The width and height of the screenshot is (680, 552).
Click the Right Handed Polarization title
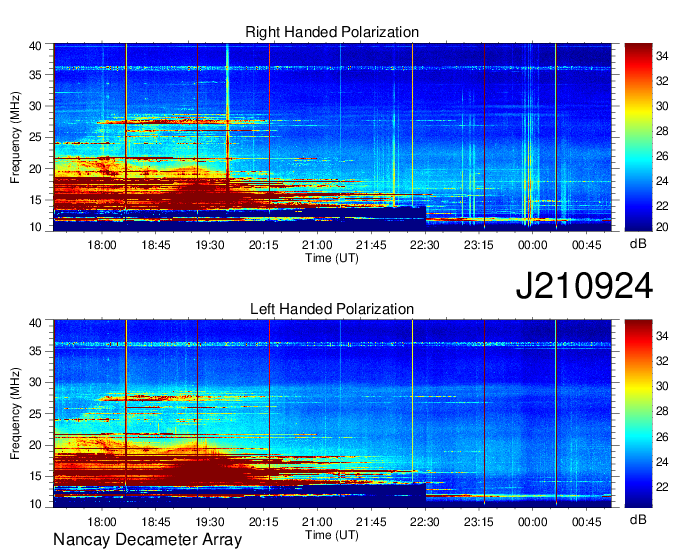click(332, 32)
